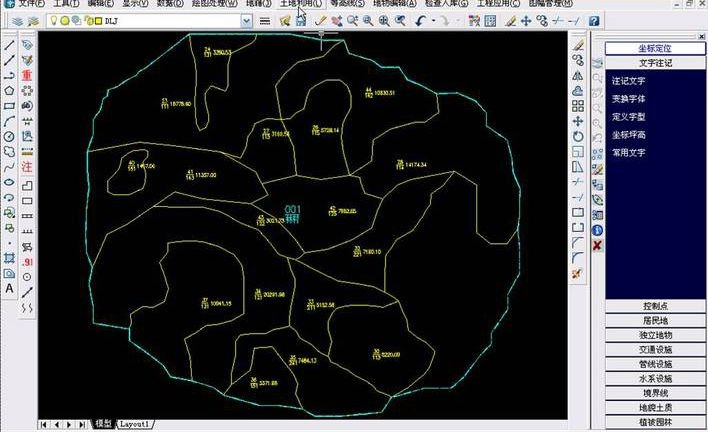Viewport: 708px width, 432px height.
Task: Select the Mirror tool in right toolbar
Action: tap(578, 76)
